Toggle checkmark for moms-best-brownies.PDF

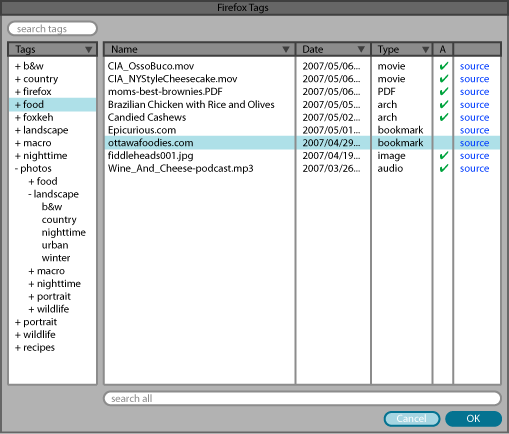pyautogui.click(x=443, y=92)
